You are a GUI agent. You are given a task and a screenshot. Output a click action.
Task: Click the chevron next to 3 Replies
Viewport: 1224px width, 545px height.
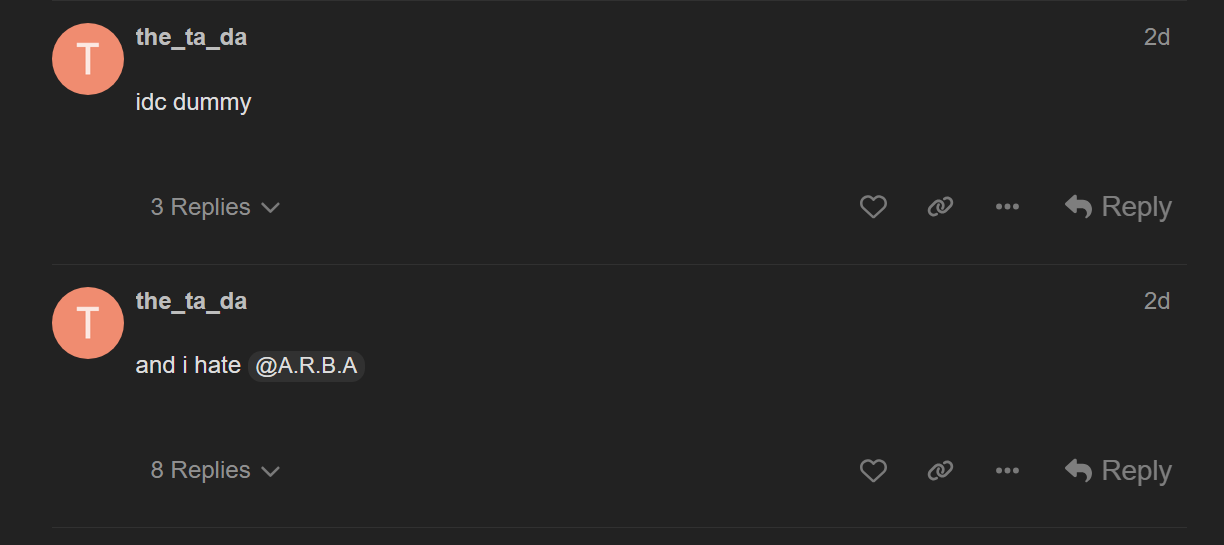[270, 208]
